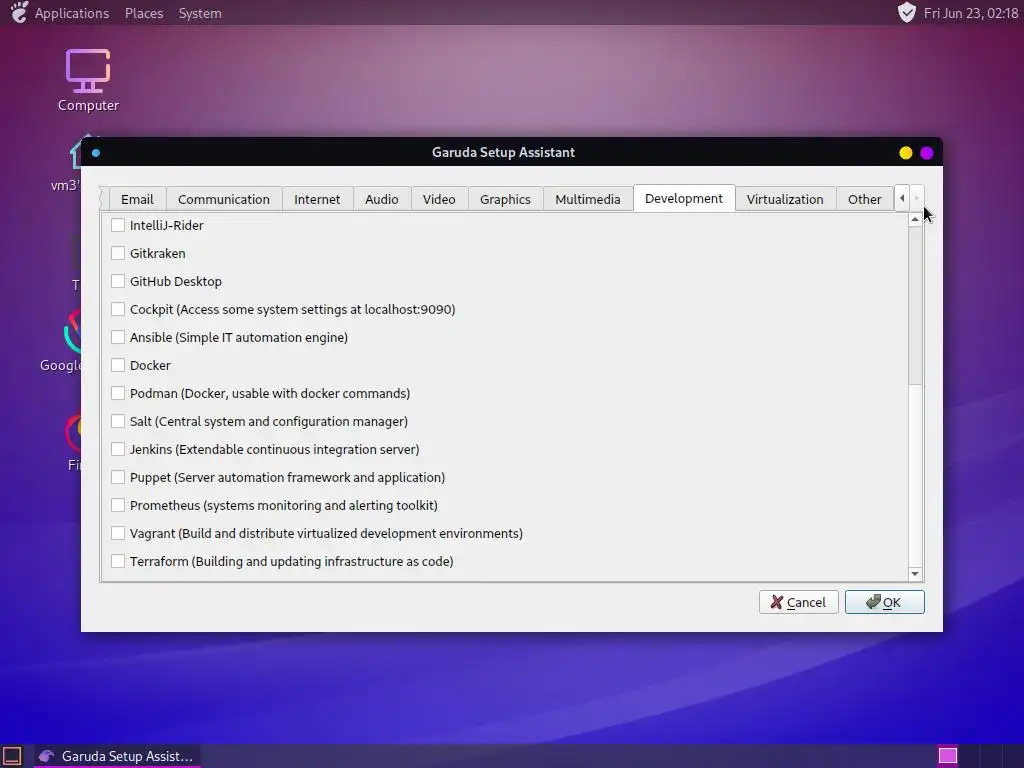Check the Vagrant checkbox
This screenshot has height=768, width=1024.
tap(118, 534)
